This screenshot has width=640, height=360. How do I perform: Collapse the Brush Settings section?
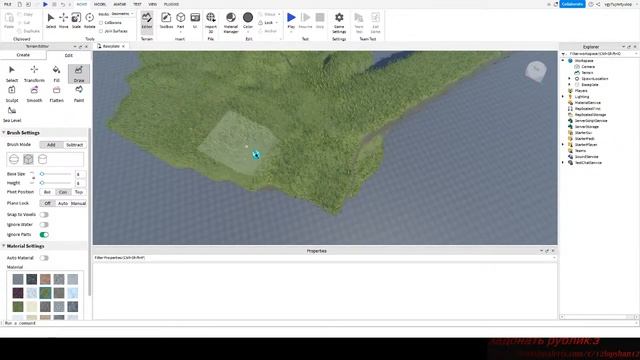pyautogui.click(x=4, y=133)
